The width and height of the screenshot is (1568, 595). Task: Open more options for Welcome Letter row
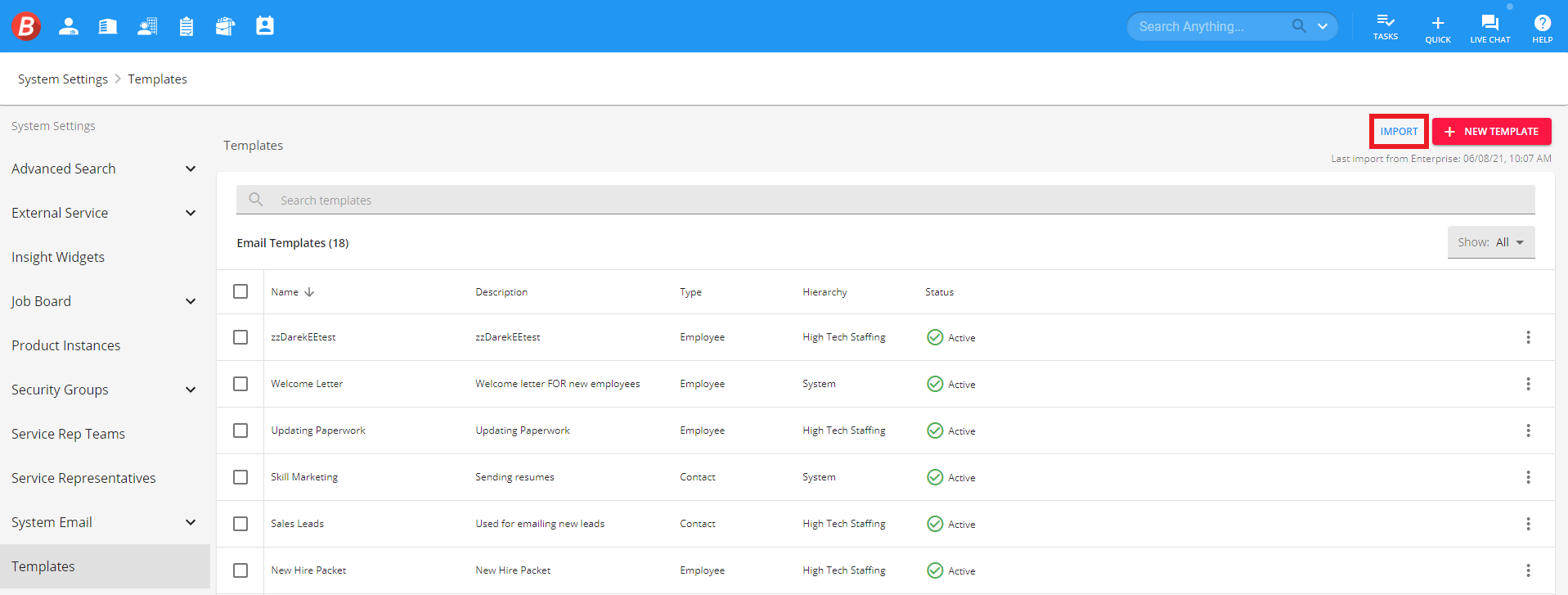pos(1527,384)
